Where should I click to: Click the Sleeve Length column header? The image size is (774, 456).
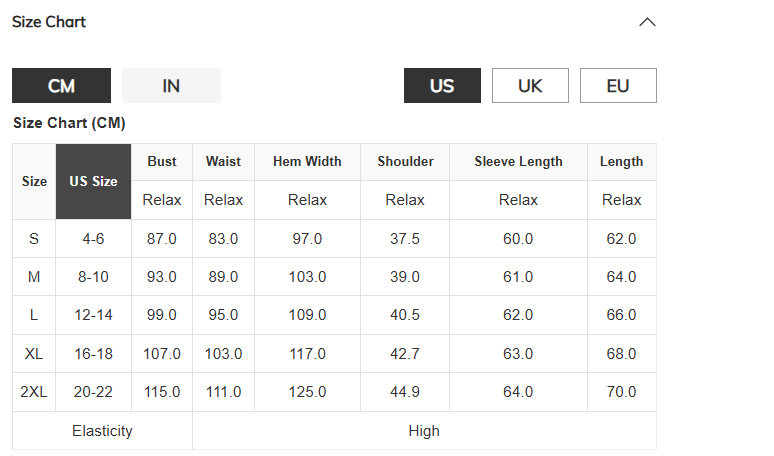[518, 162]
